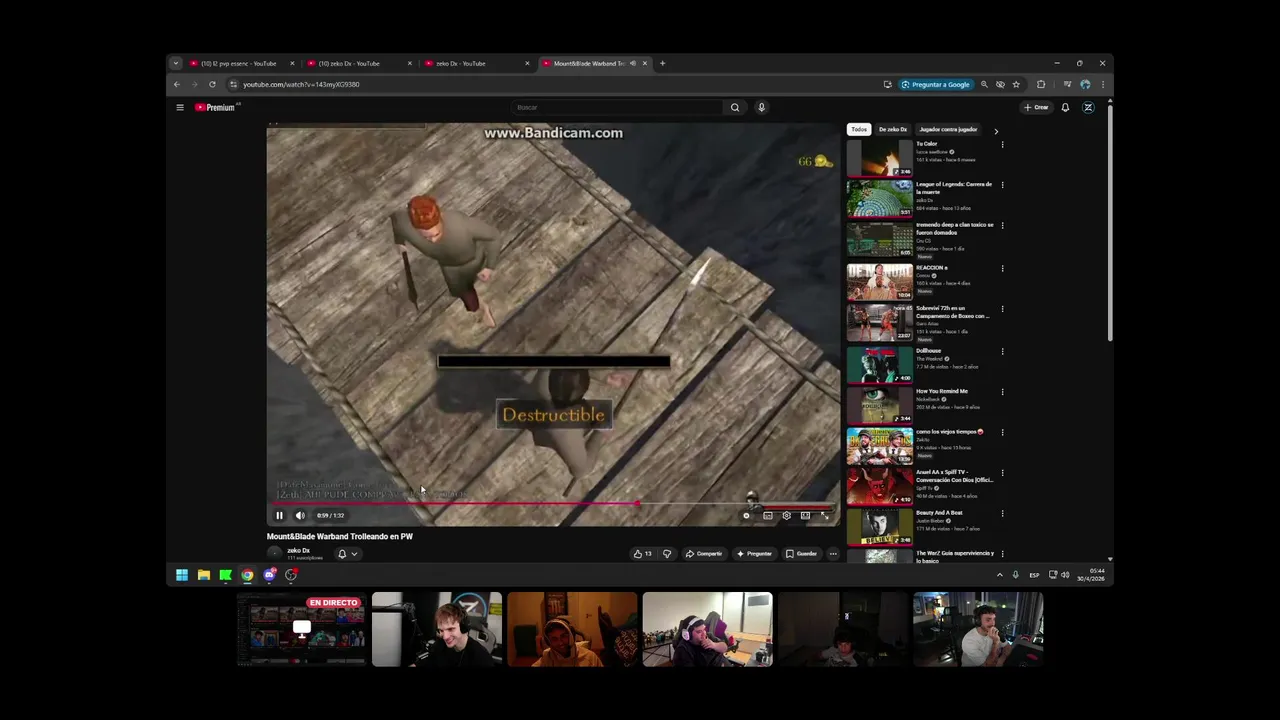Screen dimensions: 1280x720
Task: Open options menu for How You Remind Me
Action: point(1002,392)
